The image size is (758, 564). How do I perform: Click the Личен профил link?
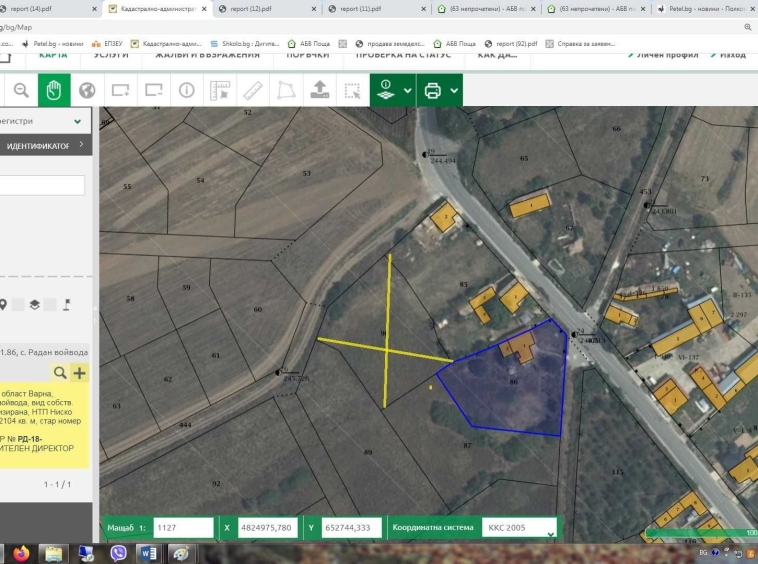(665, 54)
